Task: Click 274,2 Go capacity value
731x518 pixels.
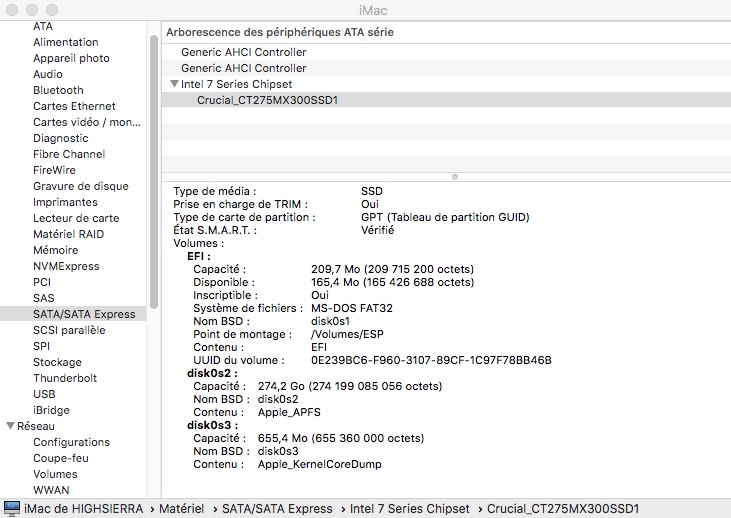Action: (350, 386)
